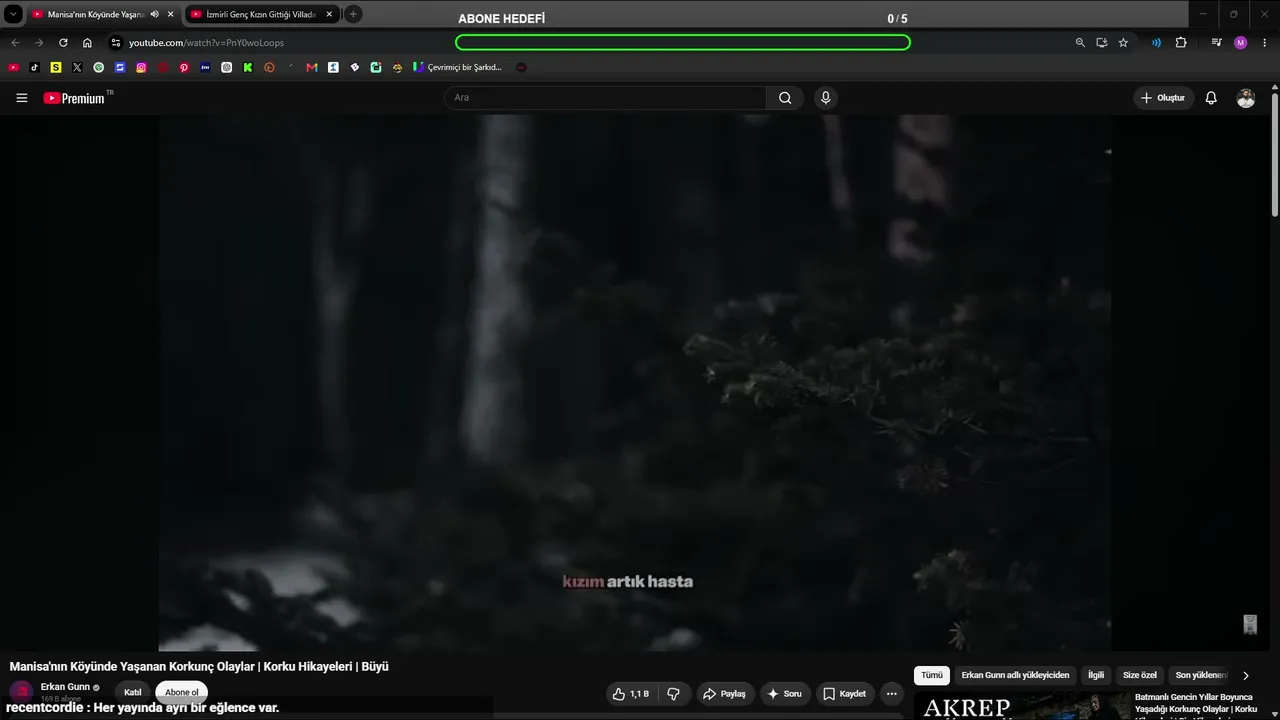
Task: Open the Chrome profile M avatar
Action: [1241, 43]
